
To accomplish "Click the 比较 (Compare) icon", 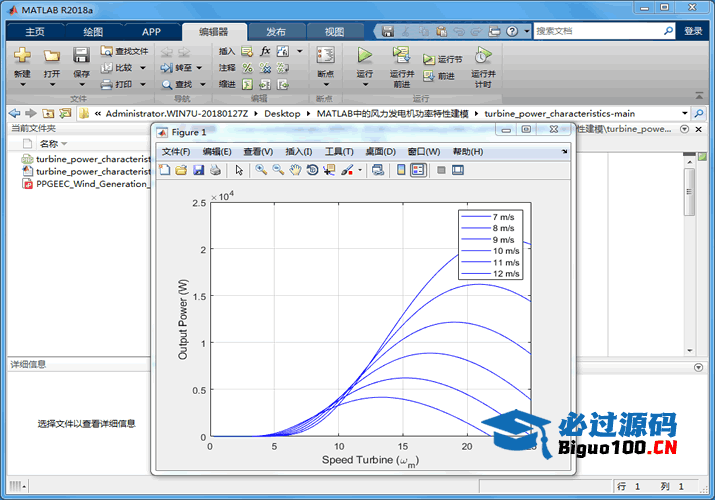I will (106, 68).
